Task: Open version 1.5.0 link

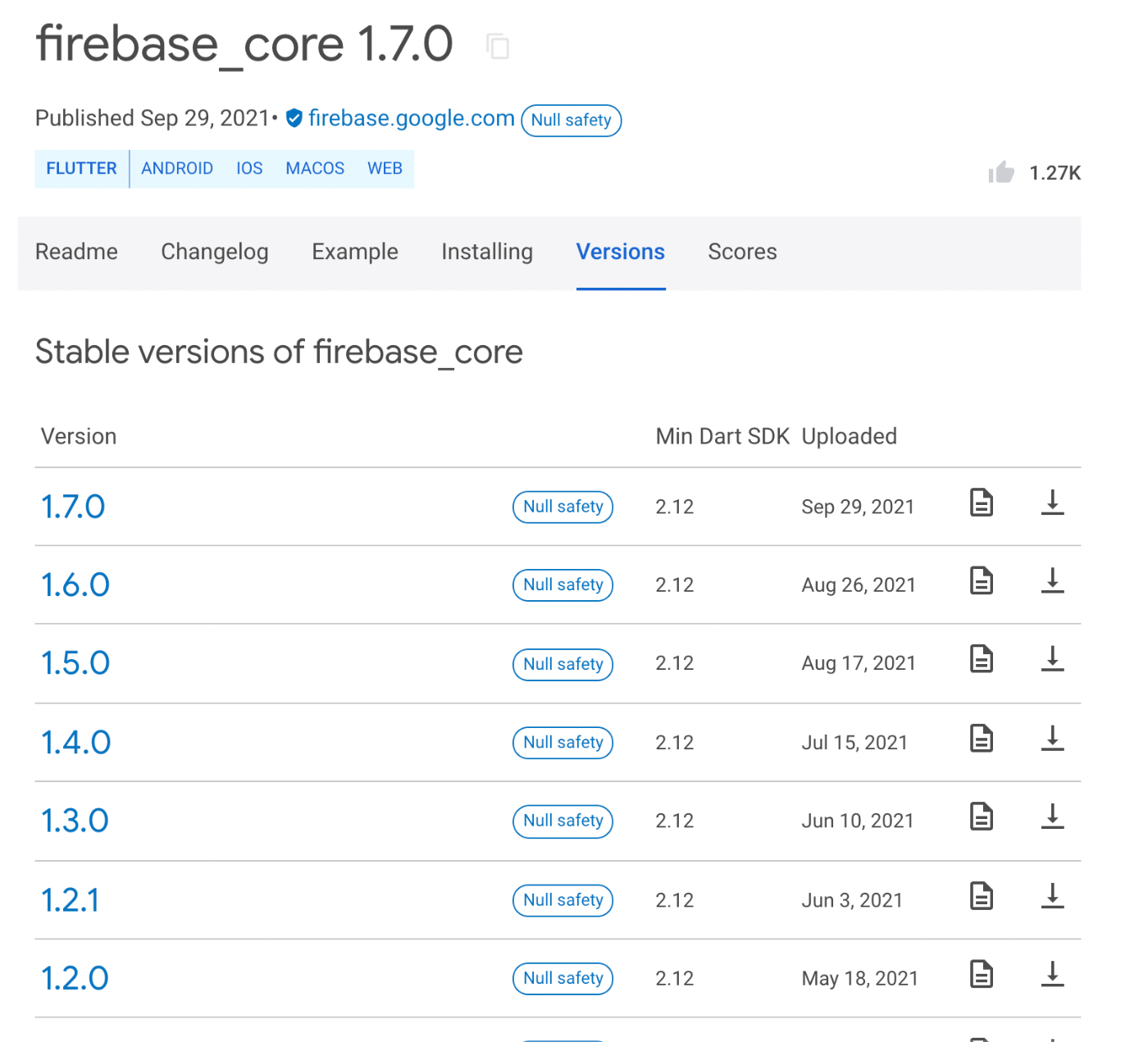Action: [x=75, y=663]
